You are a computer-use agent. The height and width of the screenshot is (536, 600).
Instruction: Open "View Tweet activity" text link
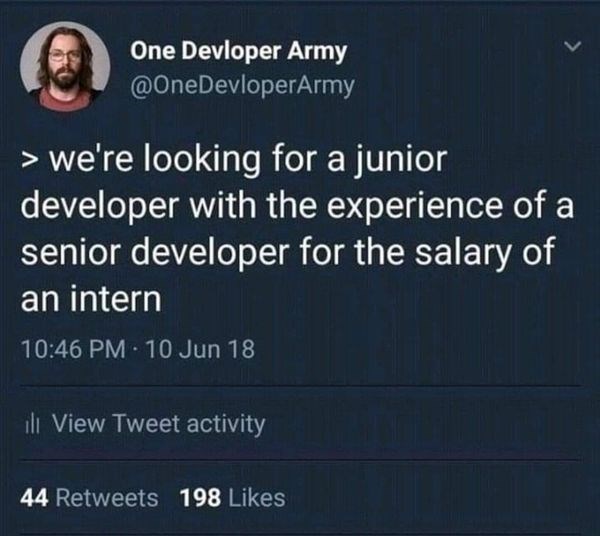[x=158, y=424]
